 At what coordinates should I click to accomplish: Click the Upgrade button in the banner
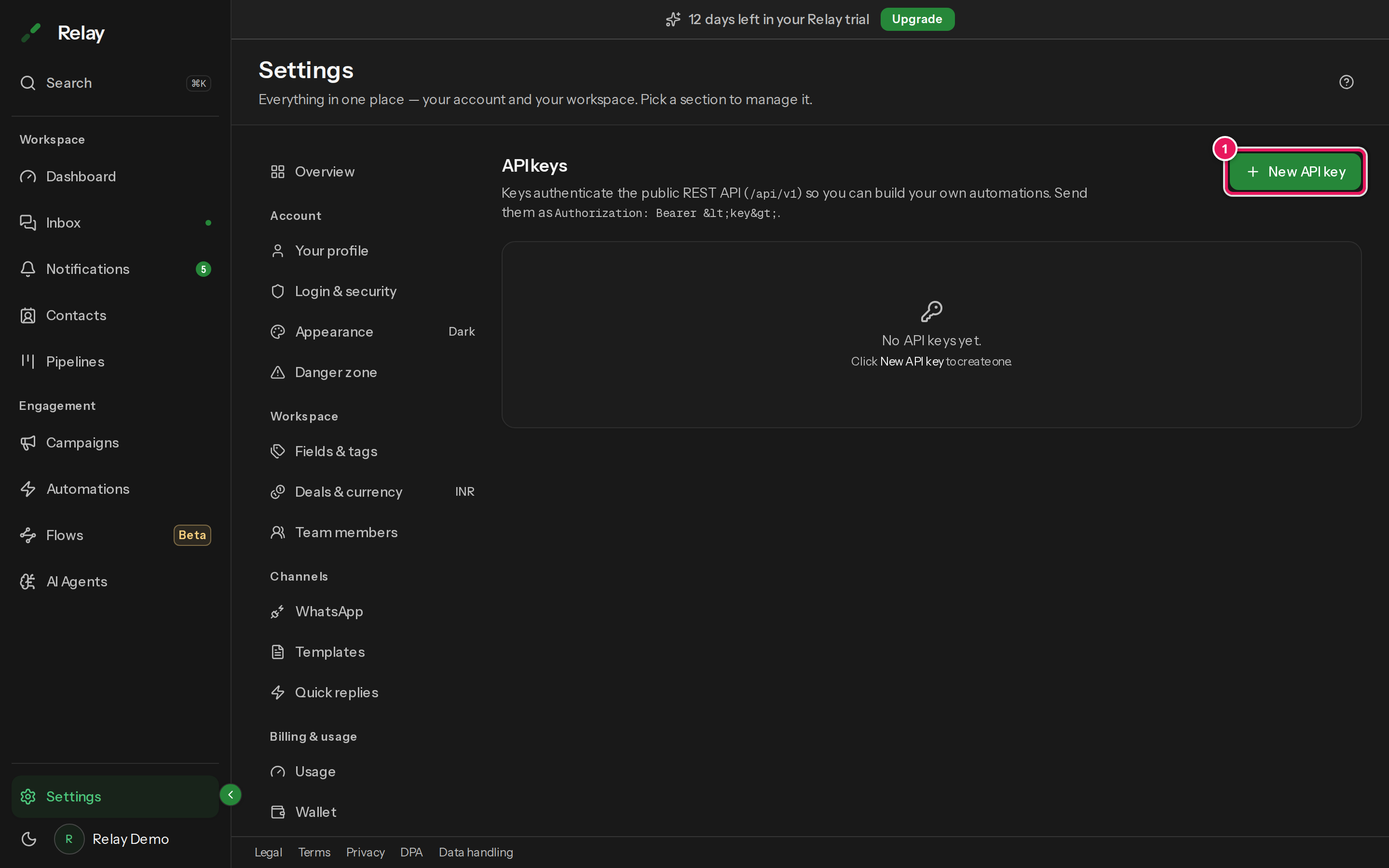click(x=917, y=19)
